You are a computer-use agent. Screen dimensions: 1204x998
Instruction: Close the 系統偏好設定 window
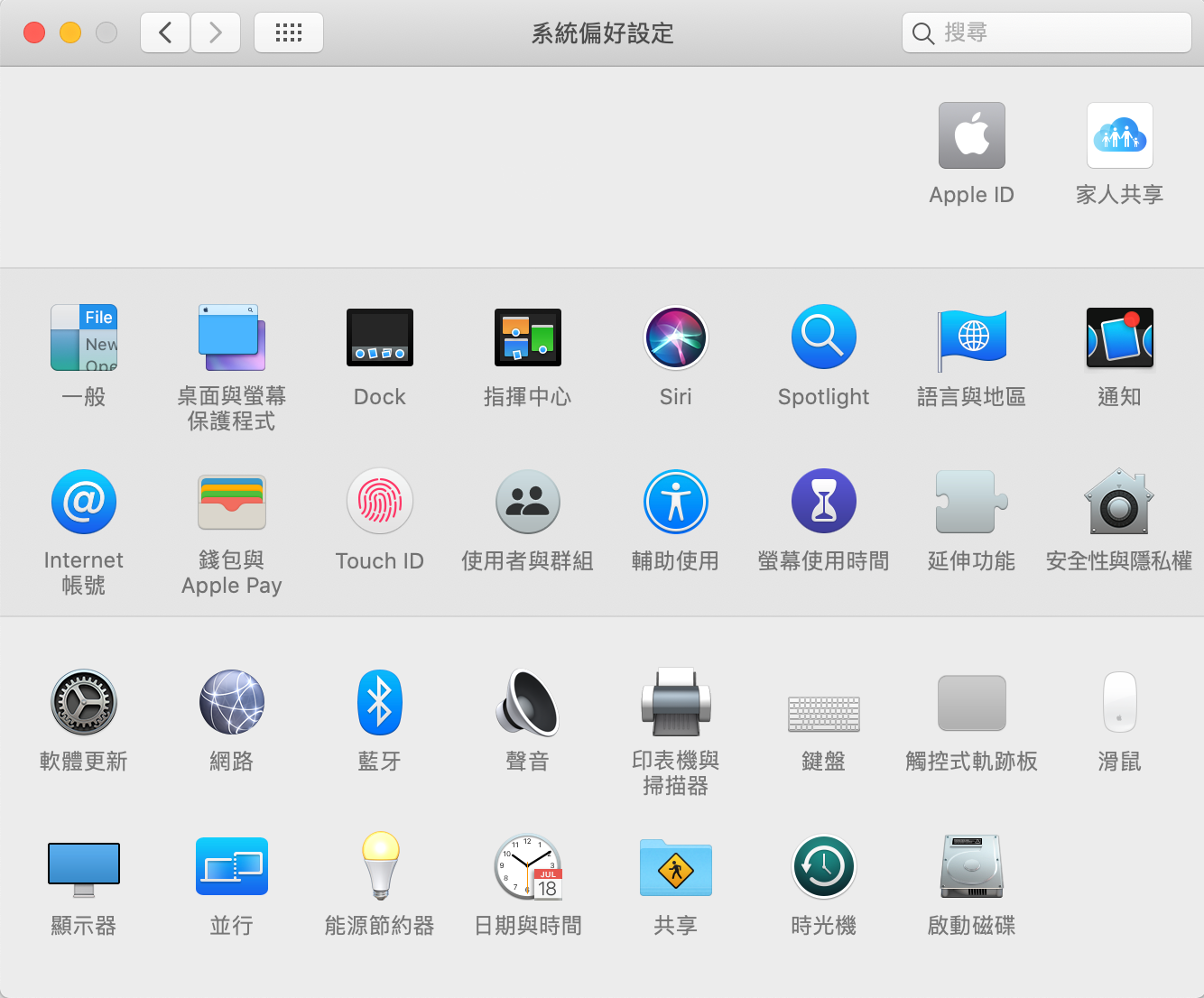(x=34, y=33)
